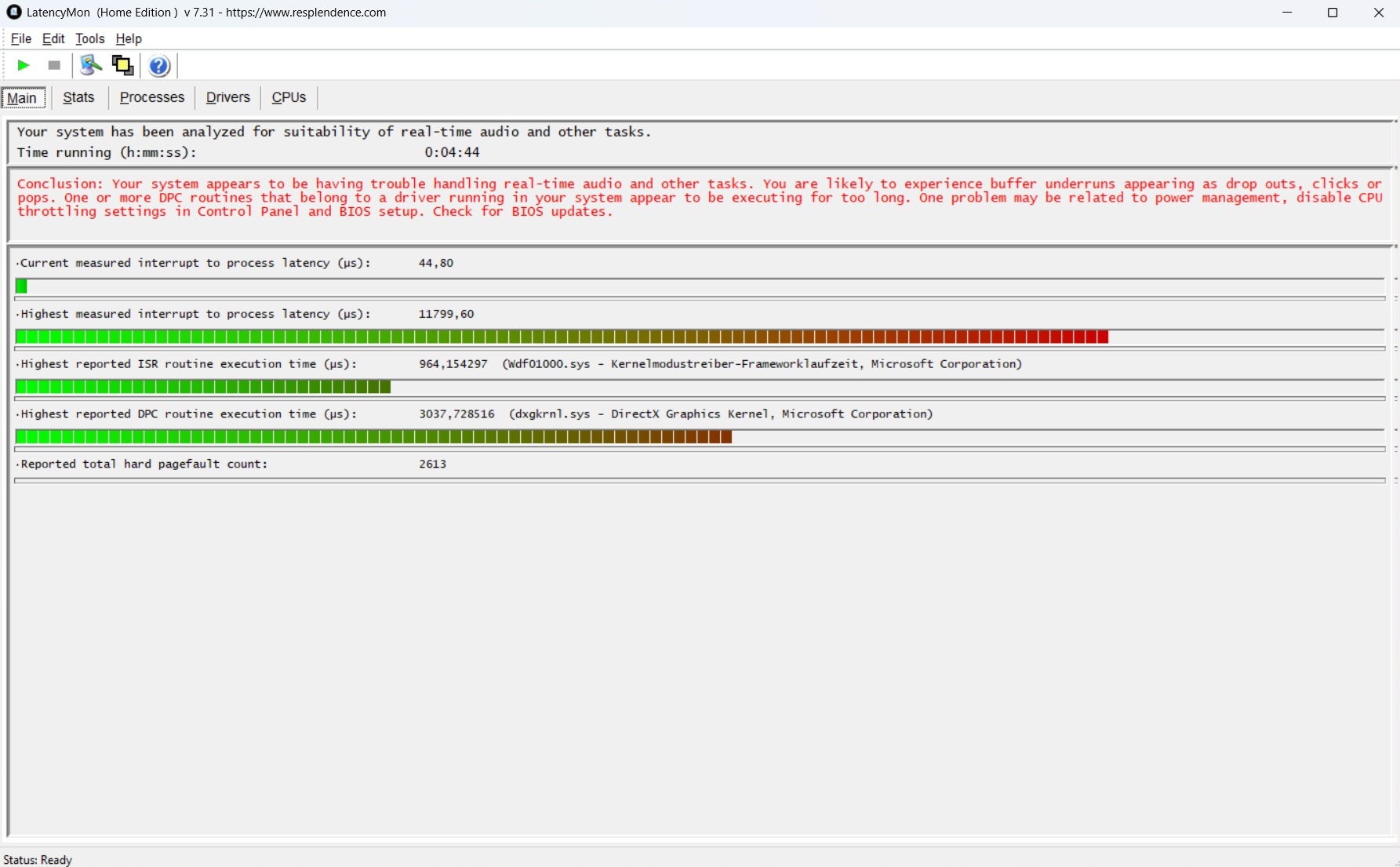Click 'Highest reported DPC routine execution time' label
1400x867 pixels.
tap(187, 414)
